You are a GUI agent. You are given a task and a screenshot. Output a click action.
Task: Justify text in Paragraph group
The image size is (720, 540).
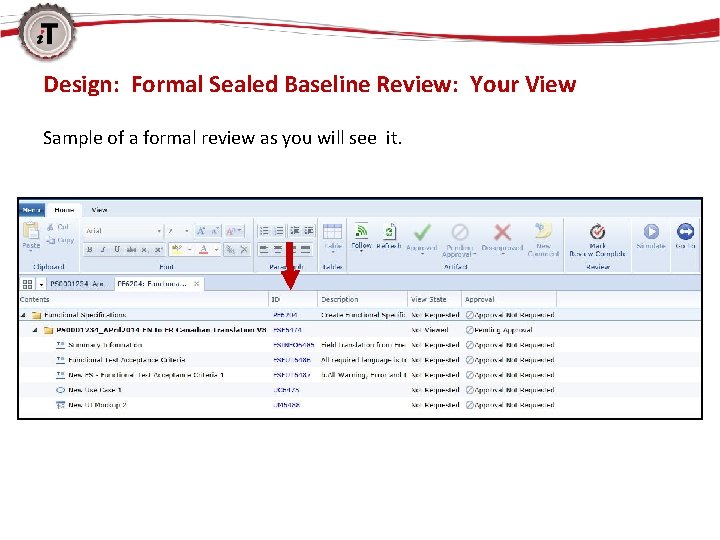[305, 250]
